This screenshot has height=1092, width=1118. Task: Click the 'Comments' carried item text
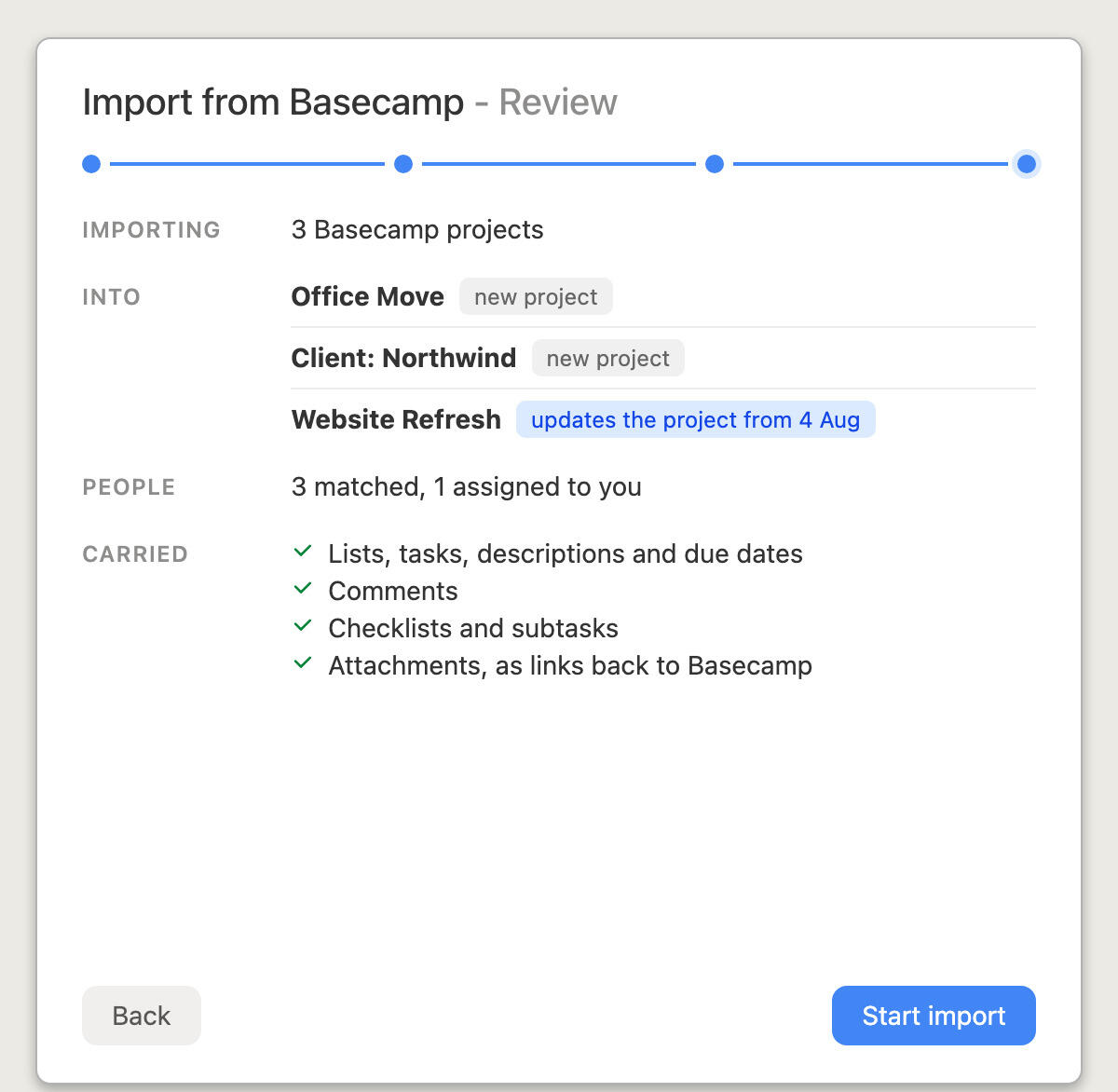[x=393, y=591]
